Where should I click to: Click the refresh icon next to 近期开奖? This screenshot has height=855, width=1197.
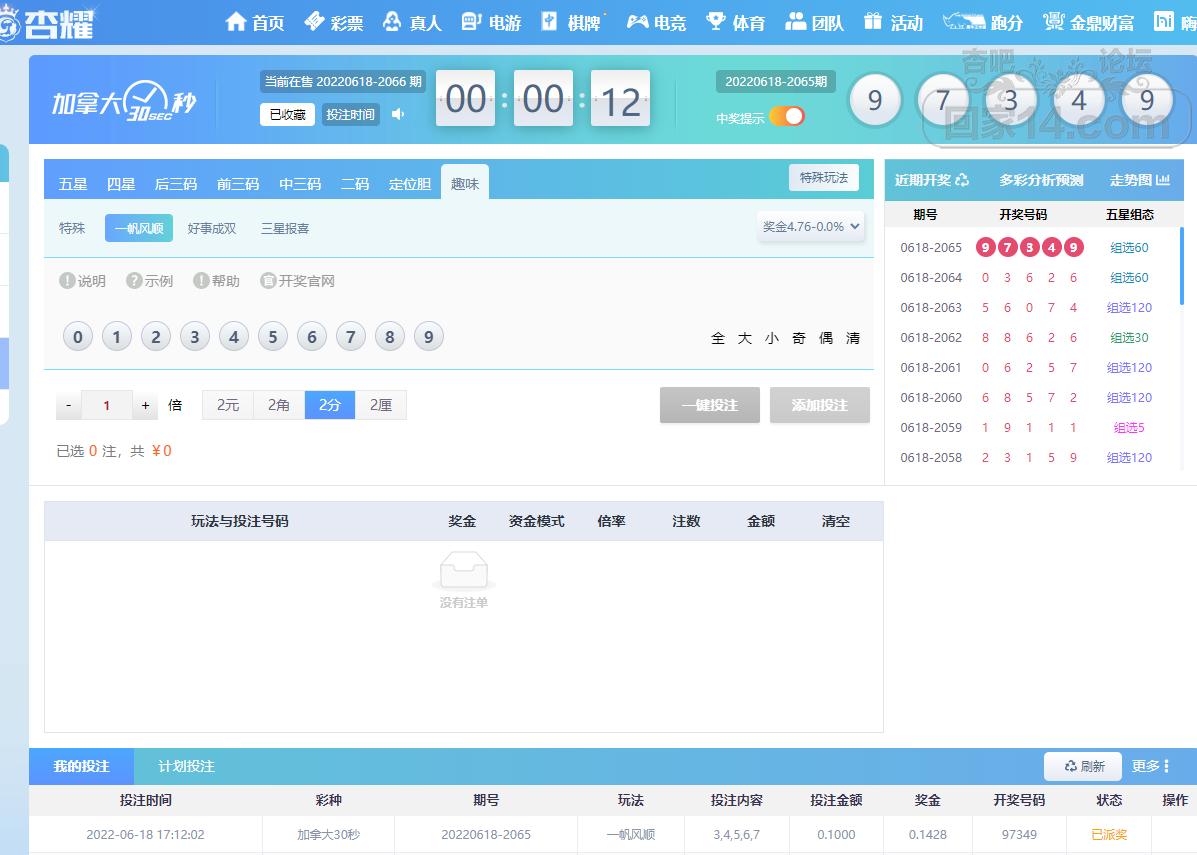point(962,180)
